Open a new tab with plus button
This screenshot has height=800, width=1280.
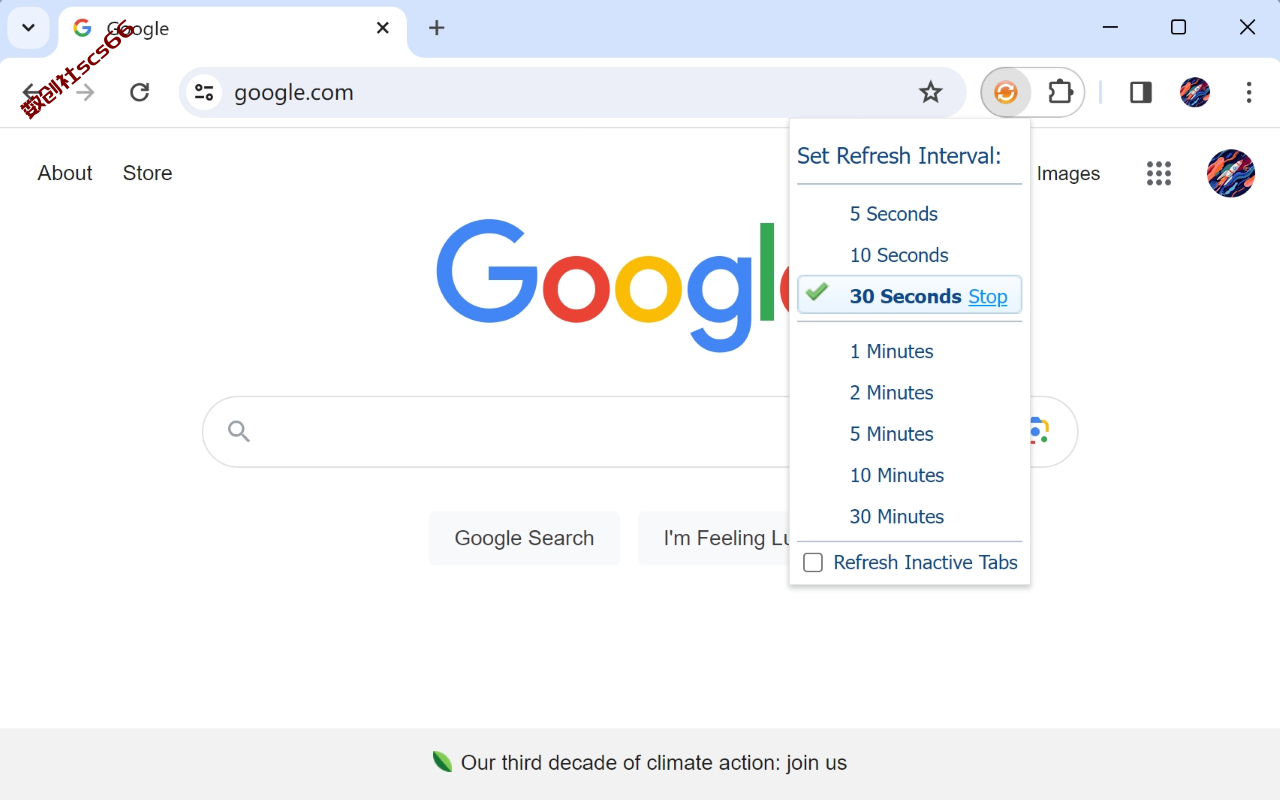[x=436, y=28]
